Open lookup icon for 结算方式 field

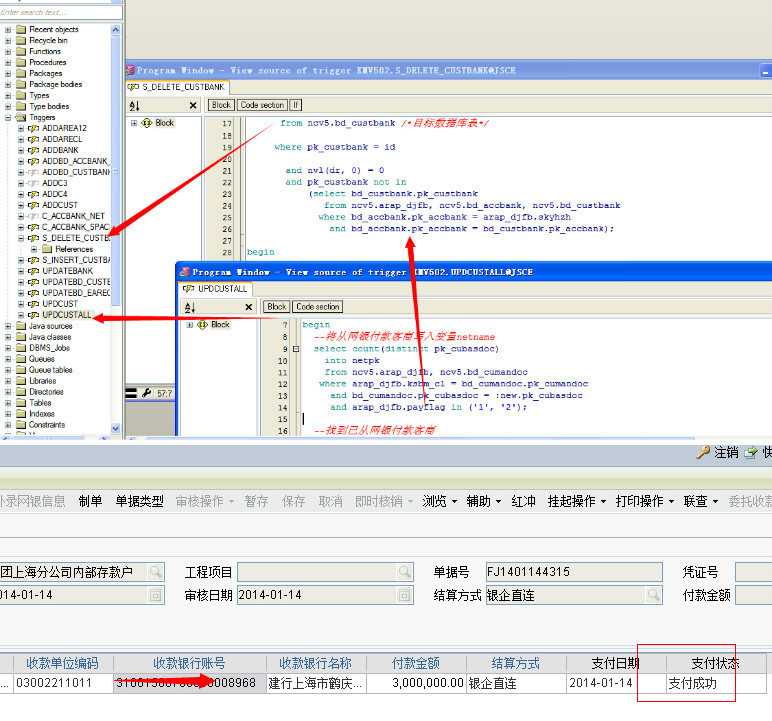(x=653, y=595)
